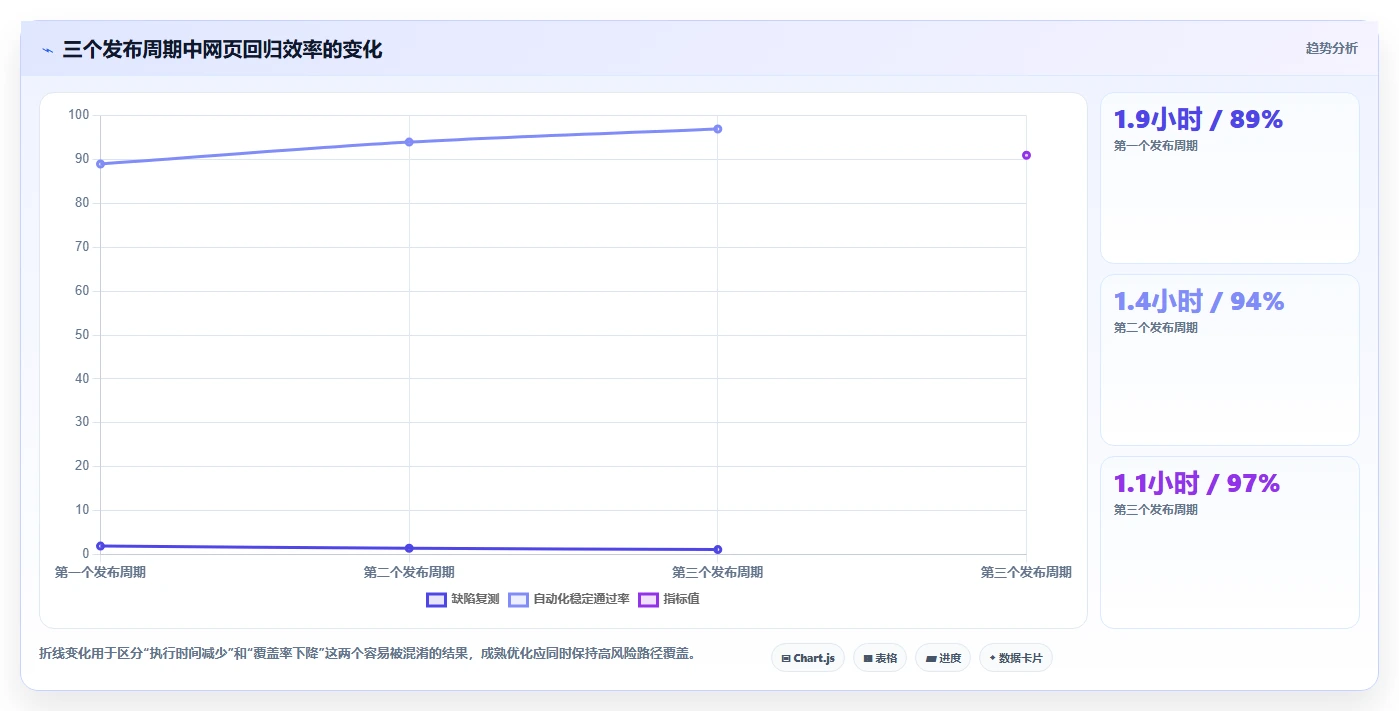The width and height of the screenshot is (1399, 711).
Task: Click the Chart.js pill button
Action: [x=808, y=658]
